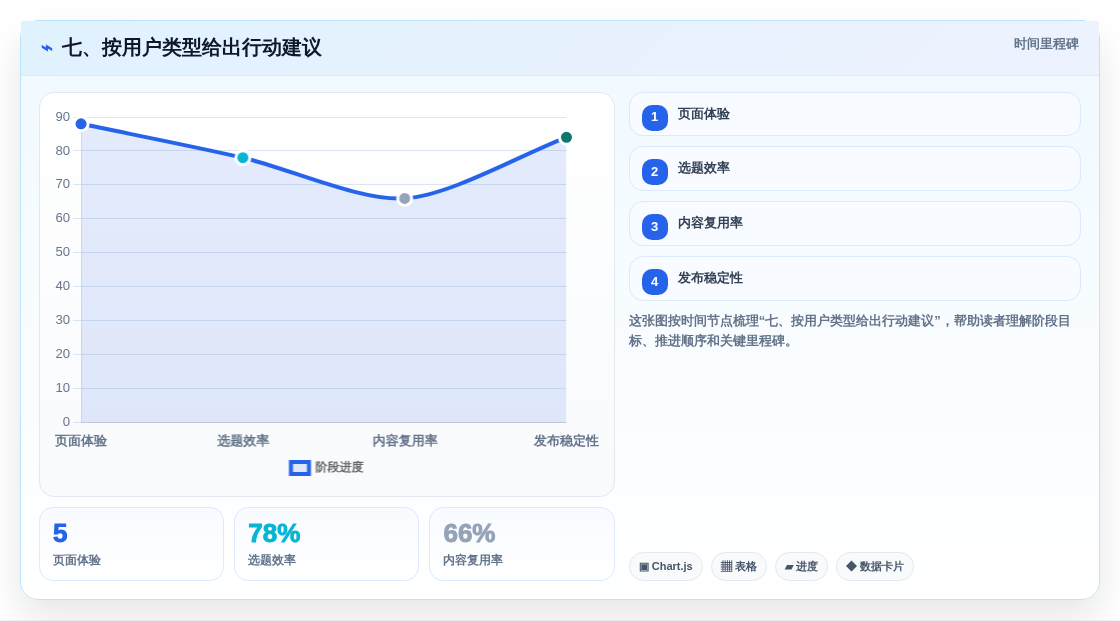1120x621 pixels.
Task: Click the 时间里程碑 label in header
Action: point(1046,44)
